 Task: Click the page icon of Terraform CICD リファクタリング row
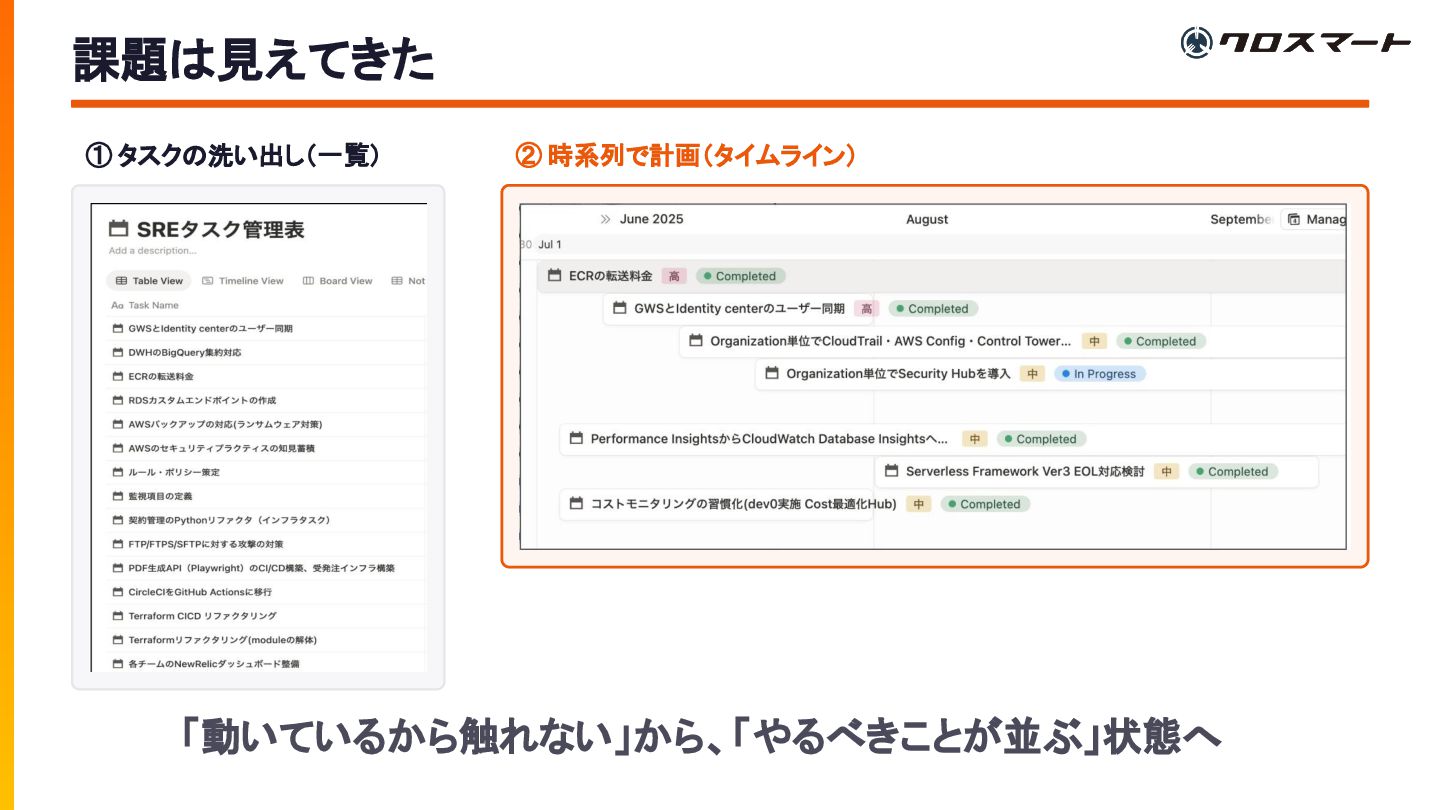pyautogui.click(x=117, y=616)
